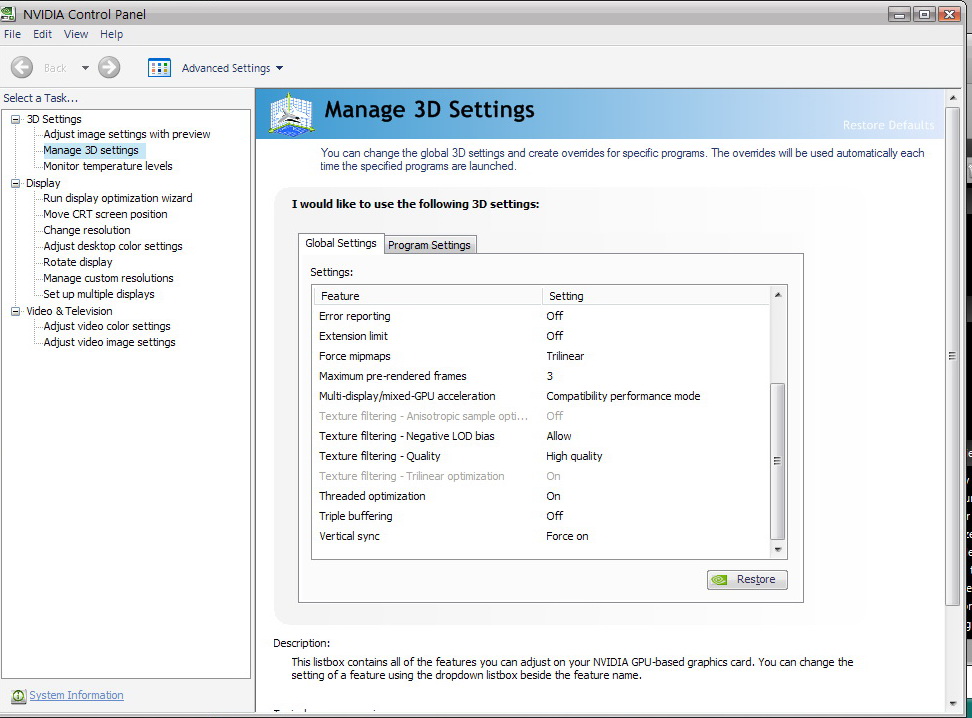Click the NVIDIA logo on Restore button
Viewport: 972px width, 718px height.
[720, 580]
